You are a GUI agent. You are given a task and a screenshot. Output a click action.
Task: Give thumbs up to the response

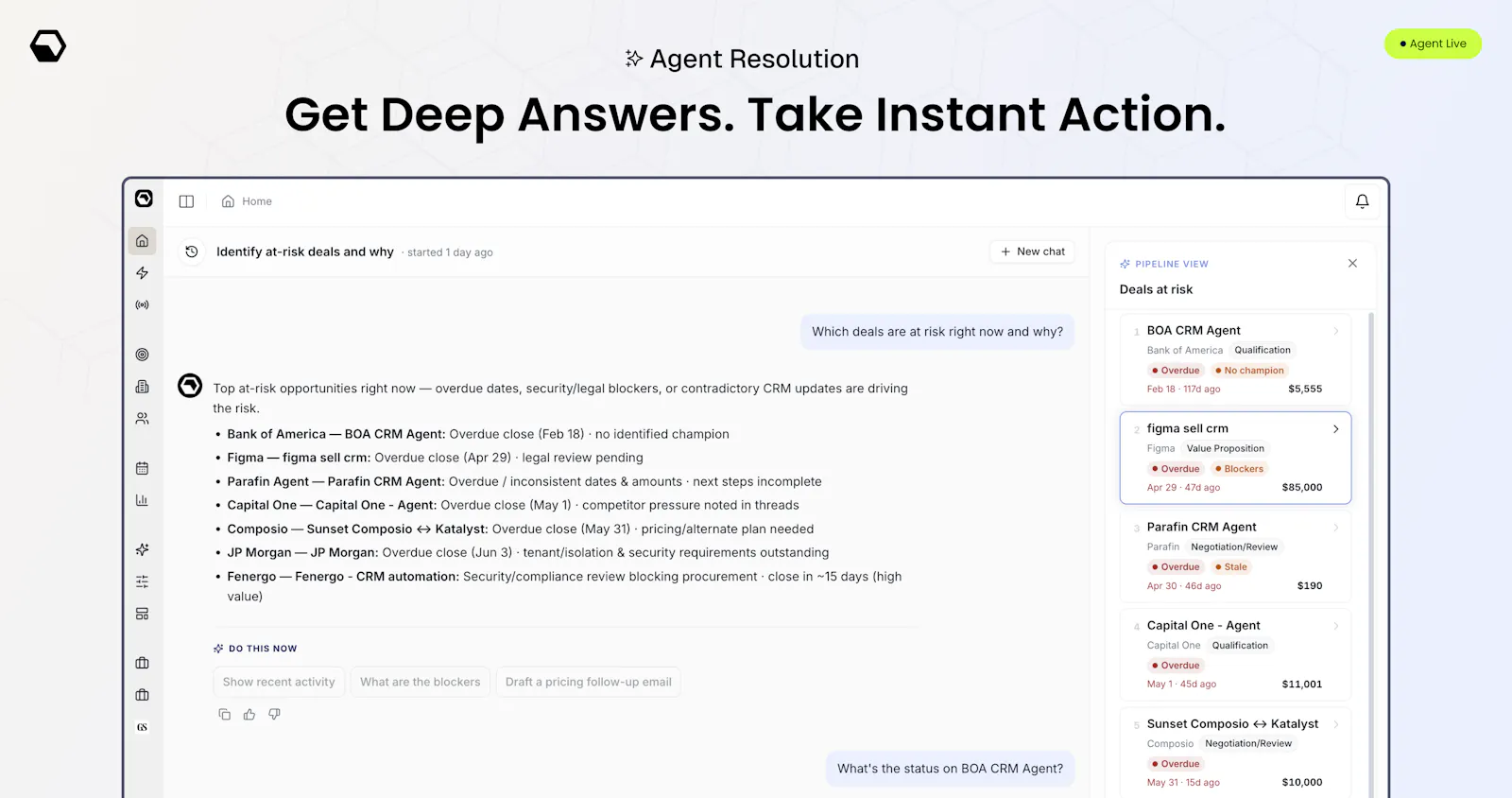tap(249, 715)
